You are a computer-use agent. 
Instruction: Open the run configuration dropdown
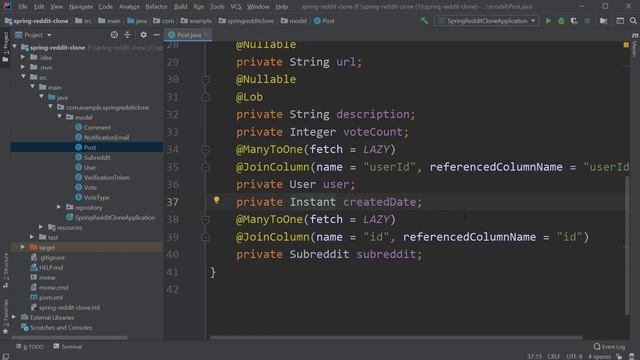coord(486,21)
